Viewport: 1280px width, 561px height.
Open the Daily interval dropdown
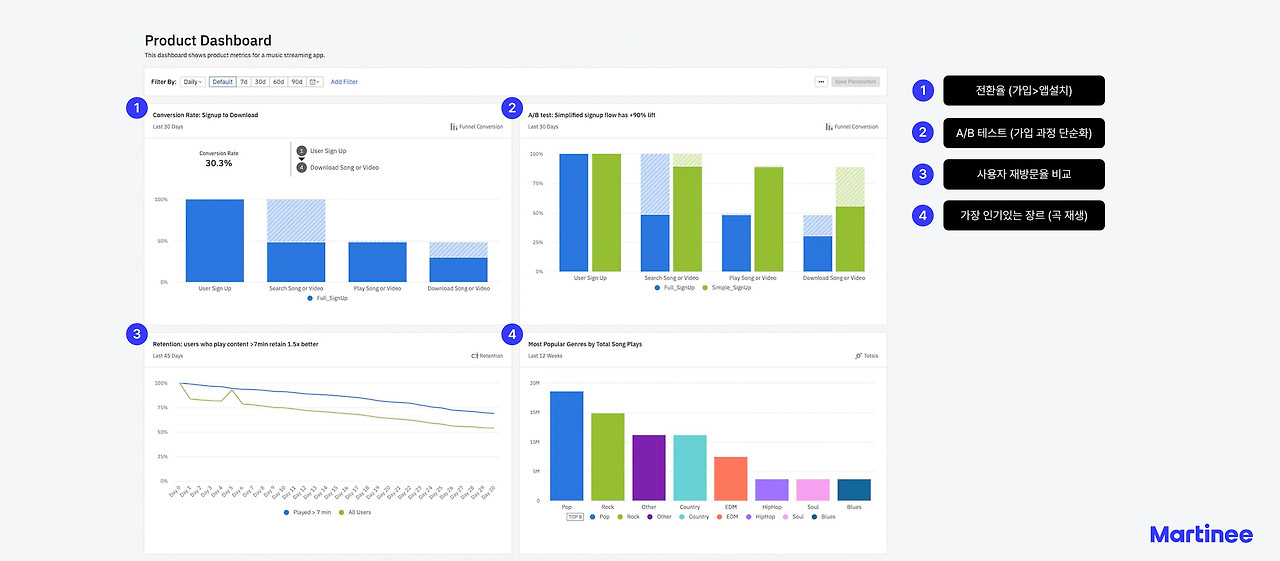[193, 82]
